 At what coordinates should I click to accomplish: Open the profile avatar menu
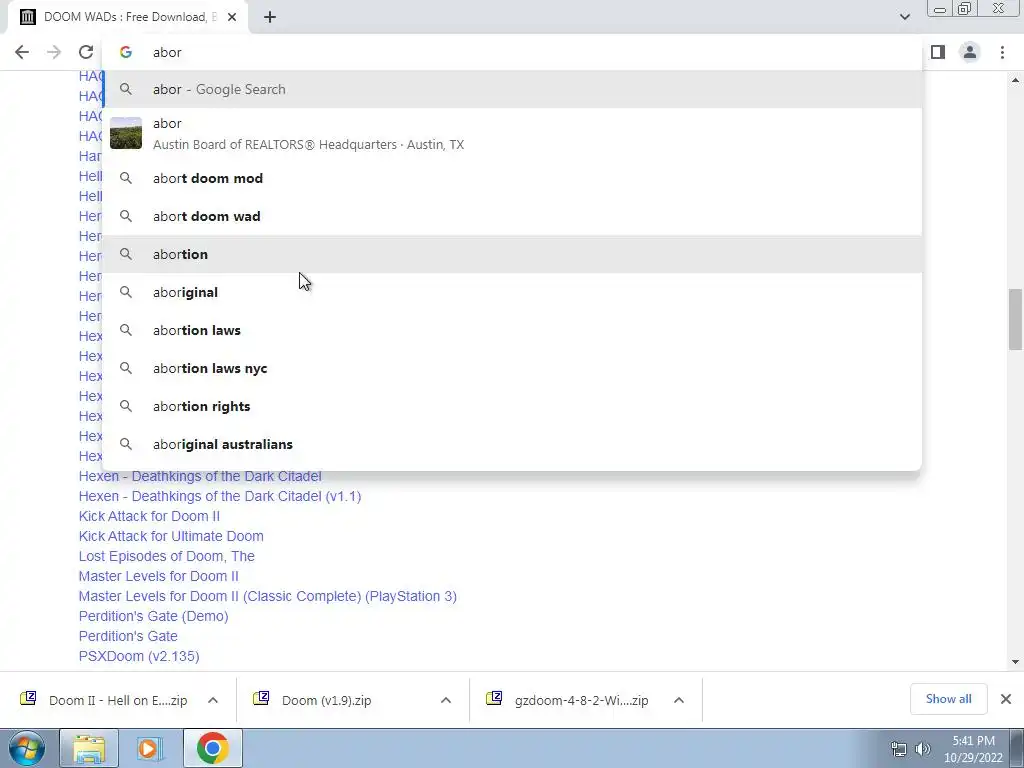(x=970, y=52)
